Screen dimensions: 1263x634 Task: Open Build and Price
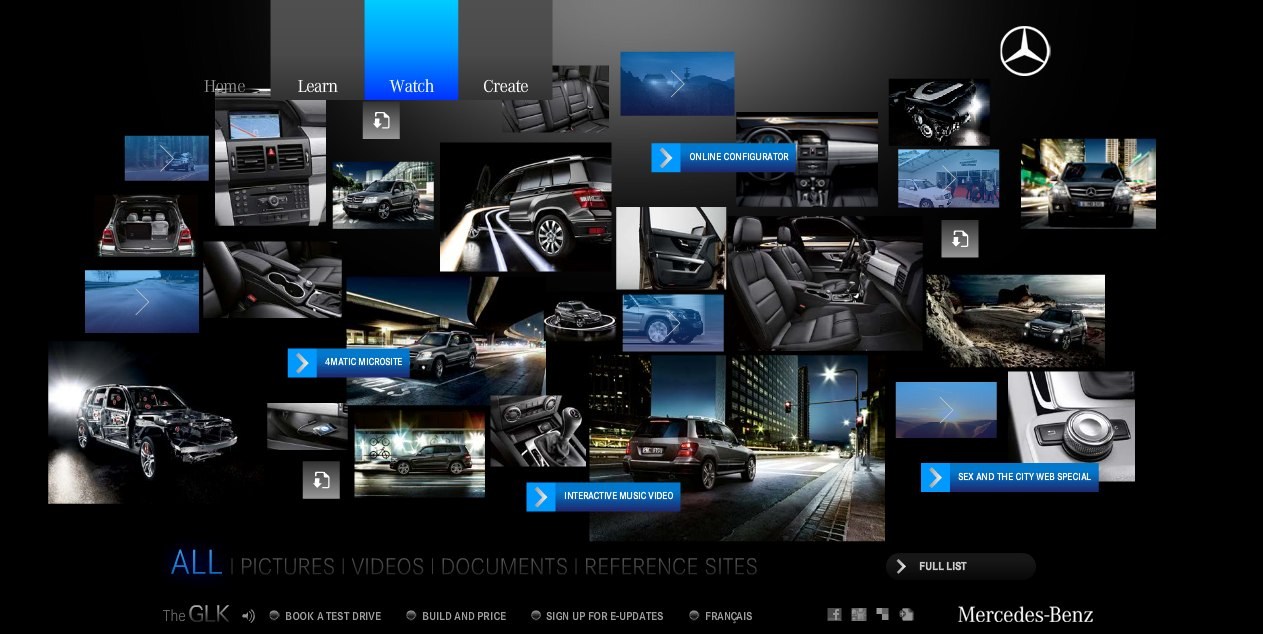(x=456, y=616)
